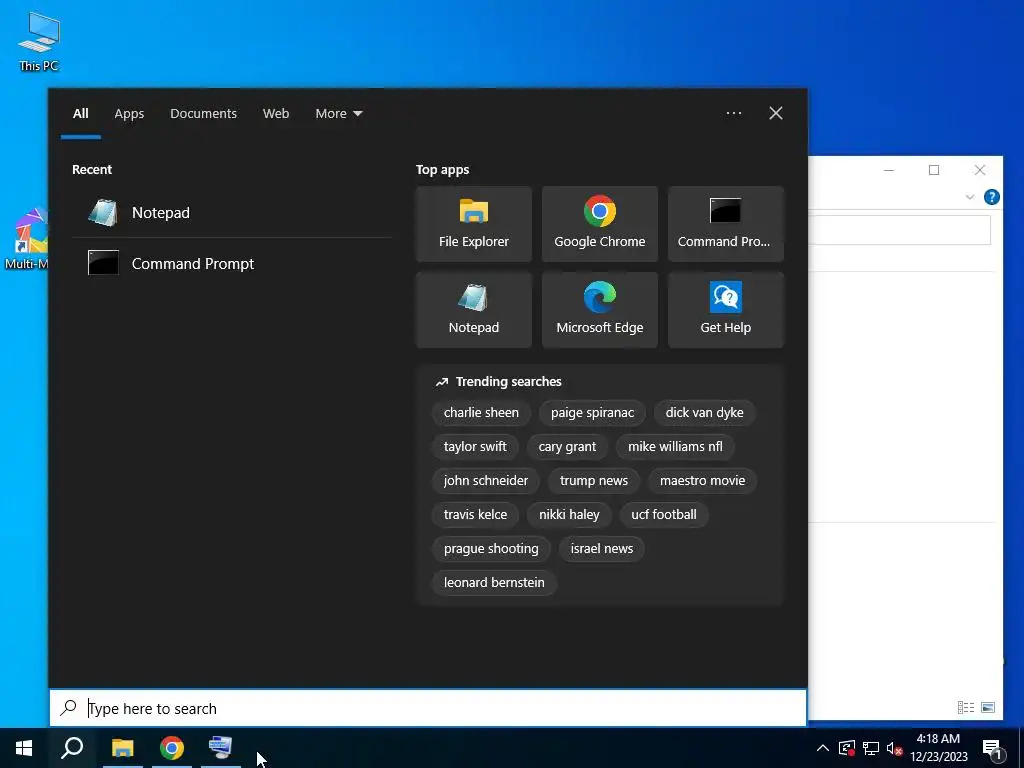Viewport: 1024px width, 768px height.
Task: Search trending topic trump news
Action: pos(594,480)
